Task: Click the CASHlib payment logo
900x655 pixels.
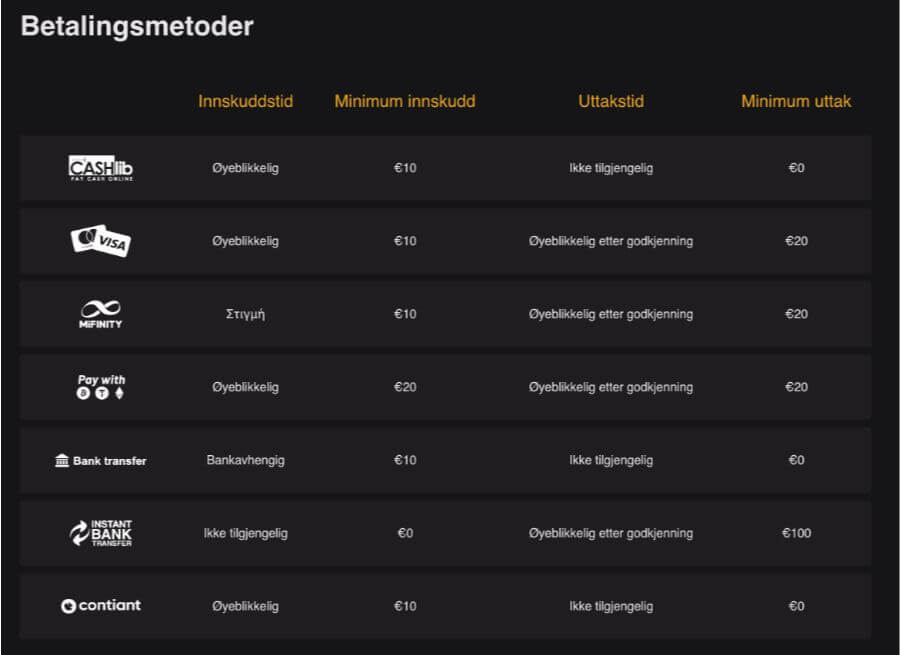Action: coord(100,168)
